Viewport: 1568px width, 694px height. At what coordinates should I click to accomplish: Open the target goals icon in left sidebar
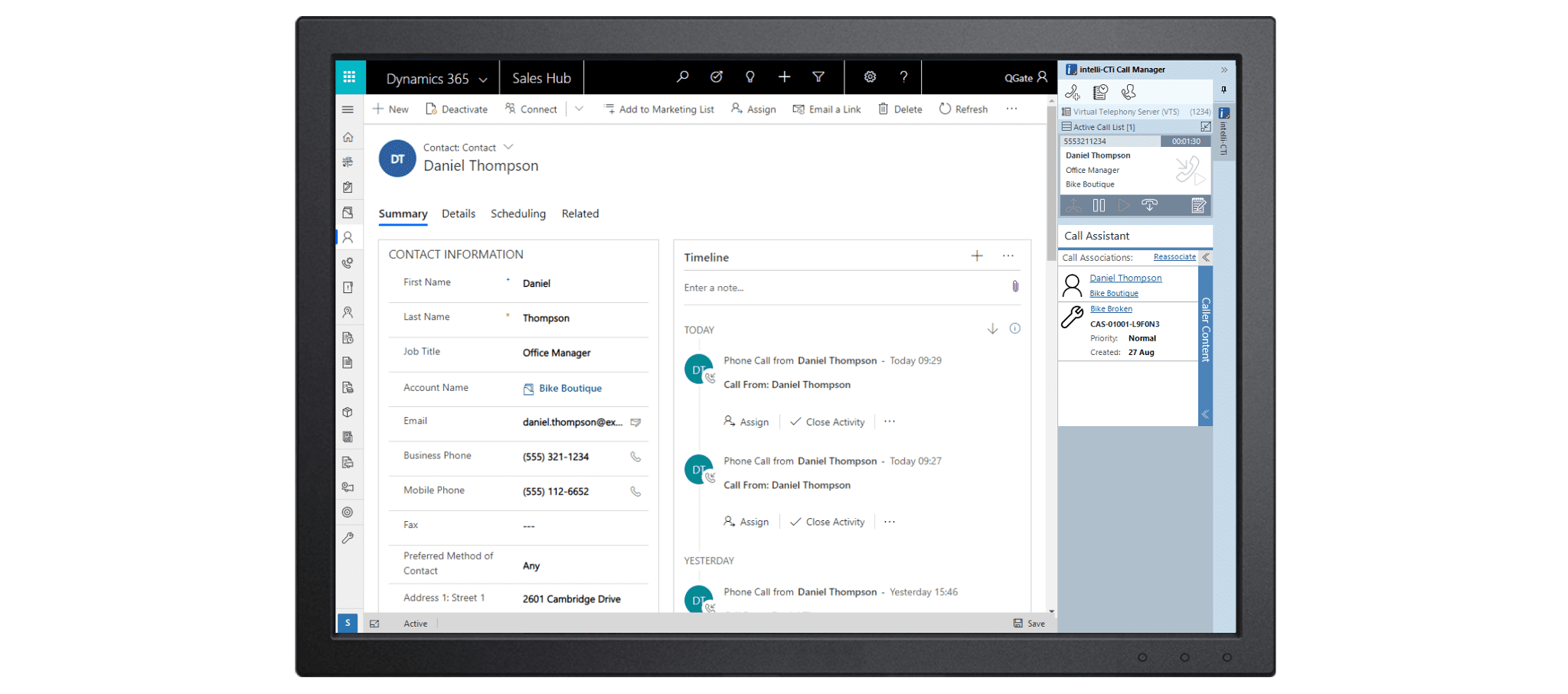tap(348, 513)
